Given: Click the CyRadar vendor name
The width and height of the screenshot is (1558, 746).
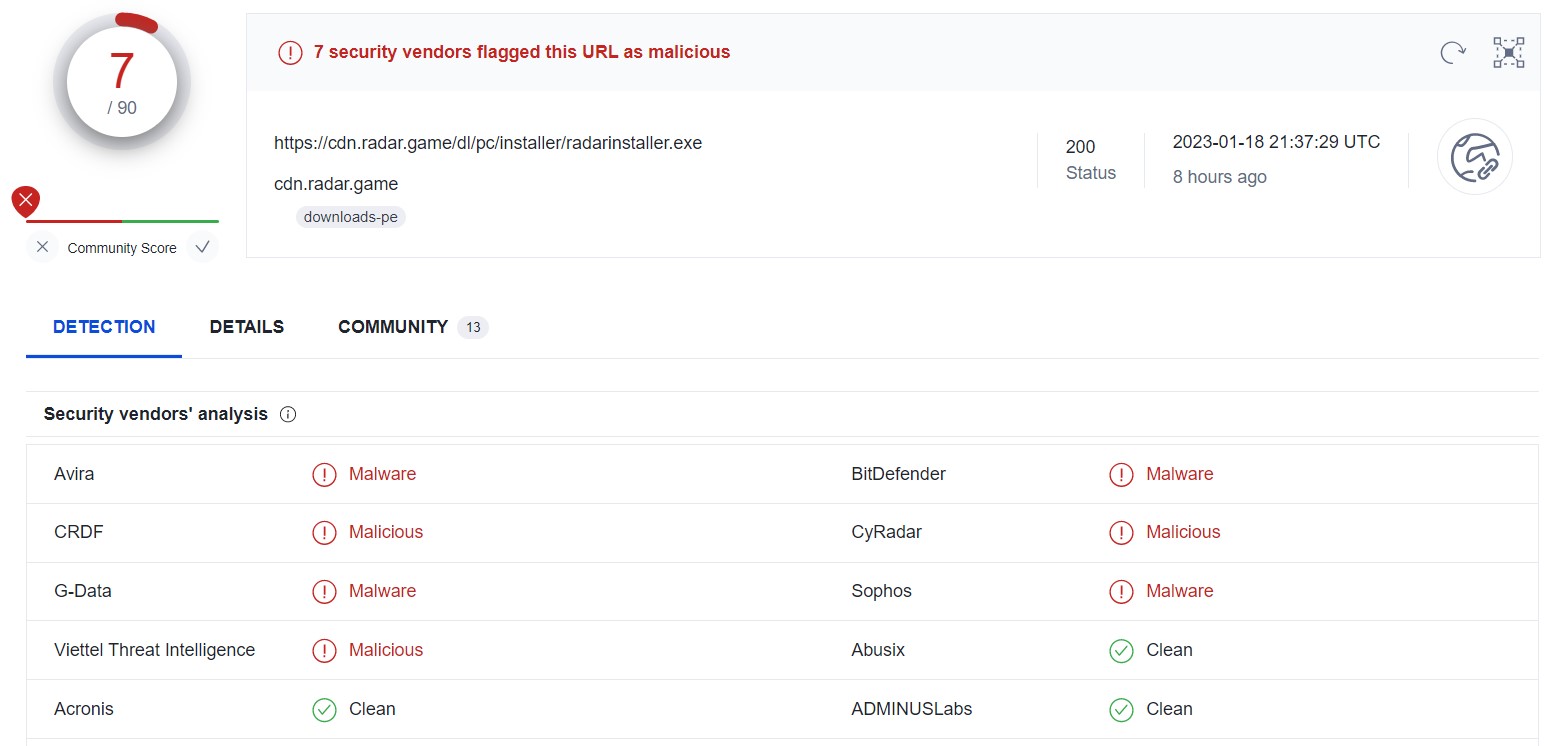Looking at the screenshot, I should (x=887, y=532).
